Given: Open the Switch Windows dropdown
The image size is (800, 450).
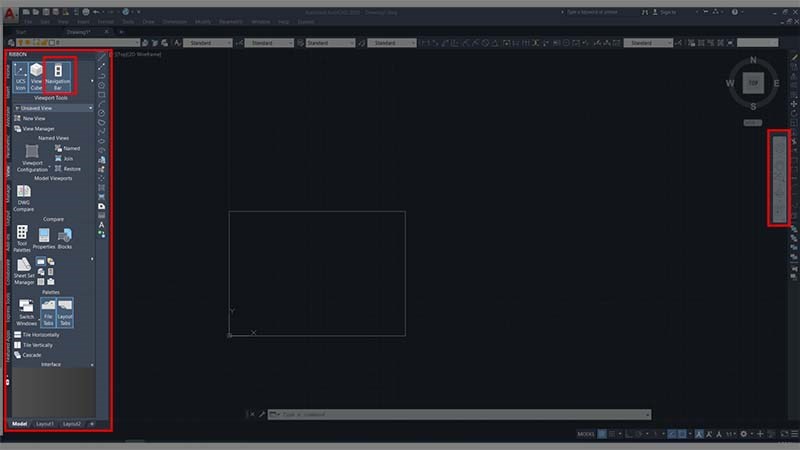Looking at the screenshot, I should [x=26, y=312].
